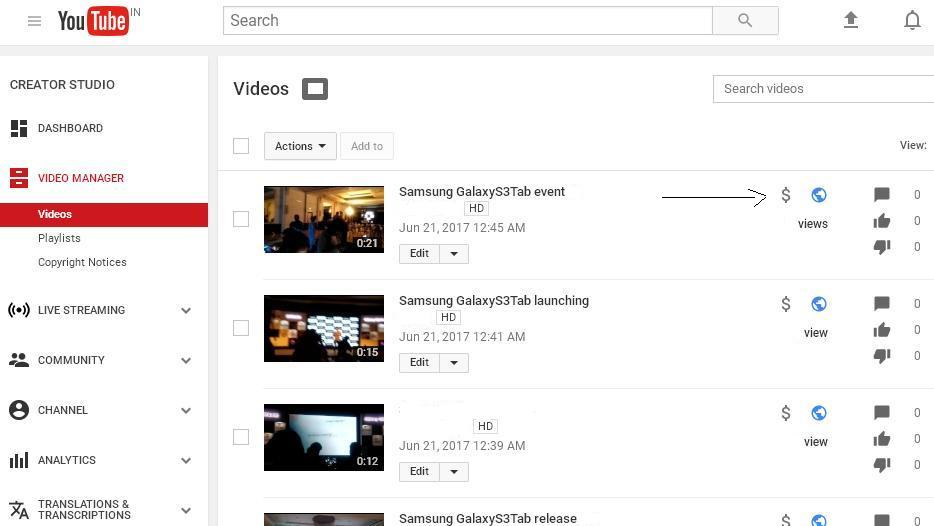Click comments icon for the 12:39 AM video
The height and width of the screenshot is (526, 934).
[x=882, y=413]
